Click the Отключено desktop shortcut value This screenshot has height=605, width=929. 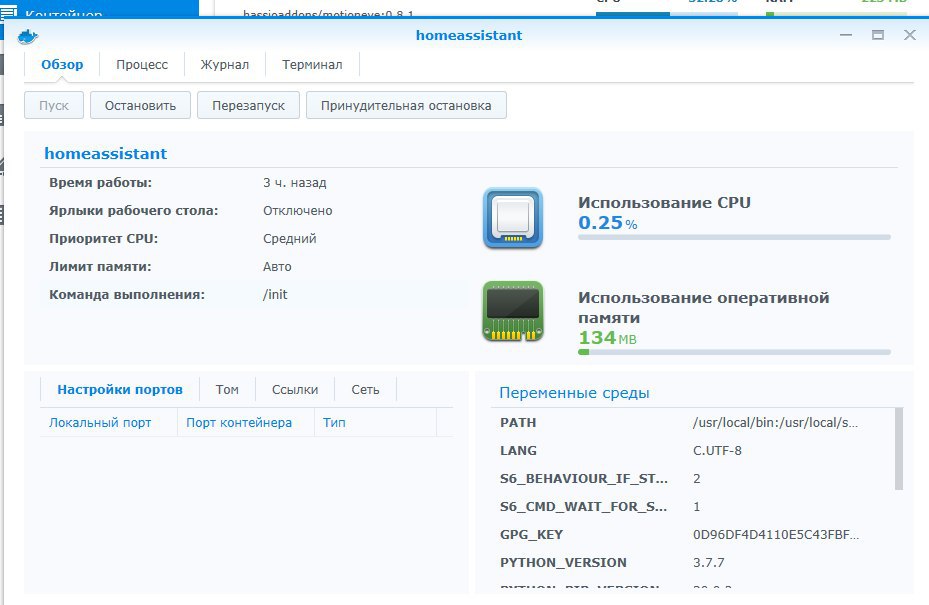tap(297, 211)
